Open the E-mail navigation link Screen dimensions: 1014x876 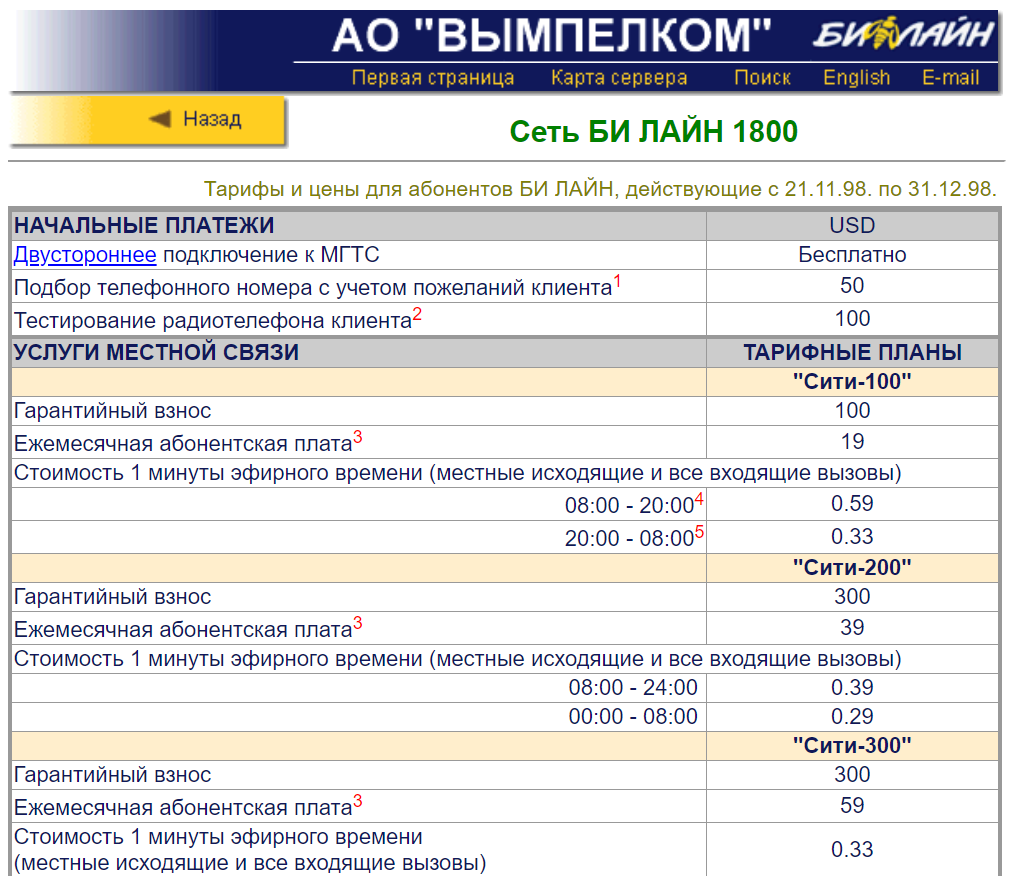[x=950, y=78]
